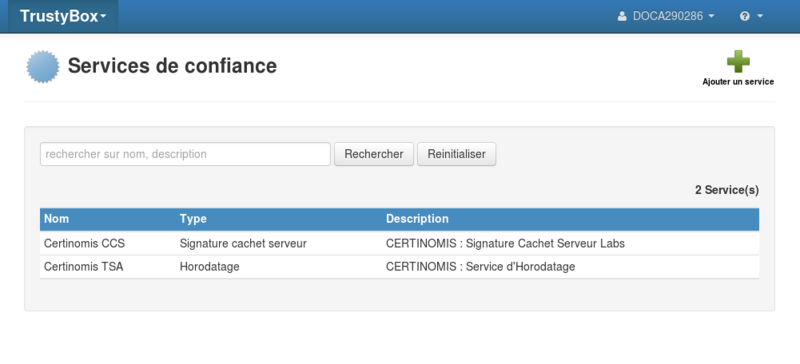Click the Reinitialiser button
Screen dimensions: 800x364
(x=457, y=154)
